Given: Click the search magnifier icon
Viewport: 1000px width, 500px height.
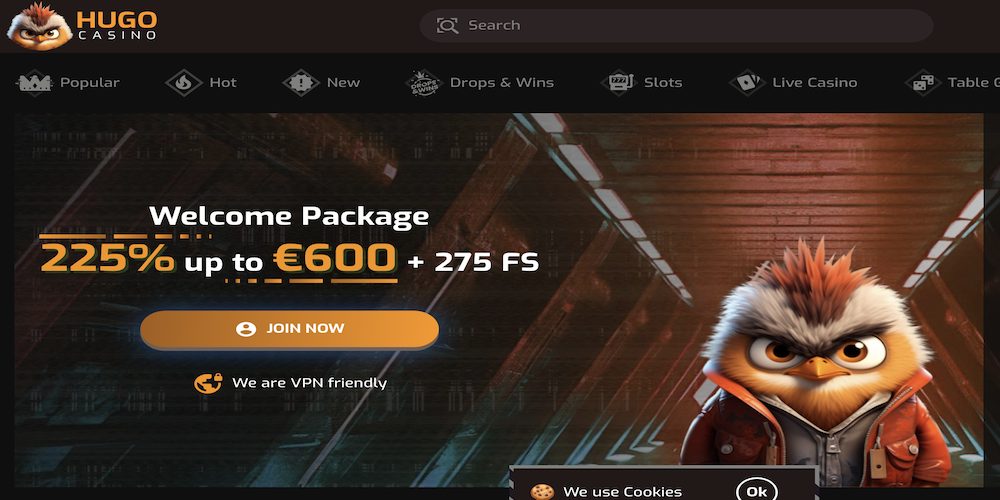Looking at the screenshot, I should tap(447, 26).
